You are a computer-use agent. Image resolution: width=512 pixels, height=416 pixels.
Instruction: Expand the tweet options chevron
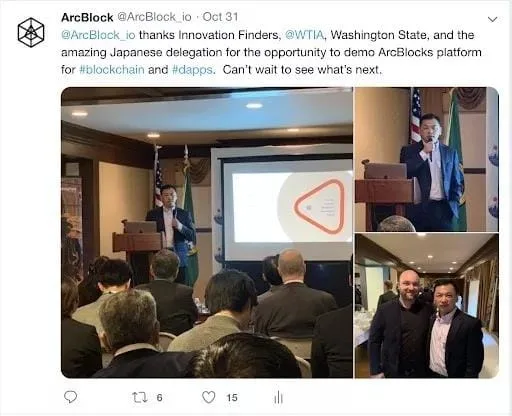[x=492, y=19]
